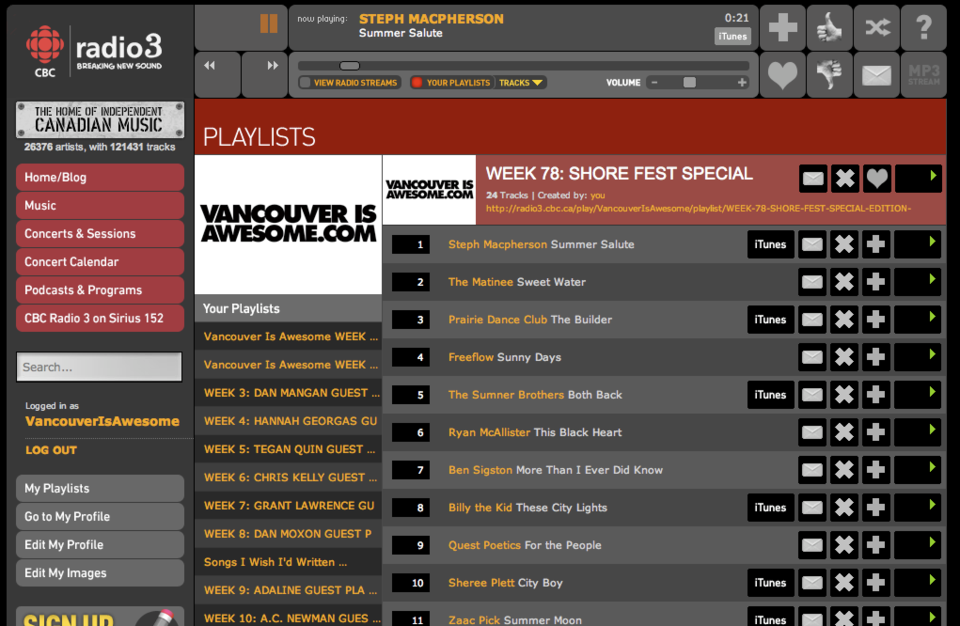This screenshot has height=626, width=960.
Task: Click Go to My Profile
Action: pyautogui.click(x=100, y=516)
